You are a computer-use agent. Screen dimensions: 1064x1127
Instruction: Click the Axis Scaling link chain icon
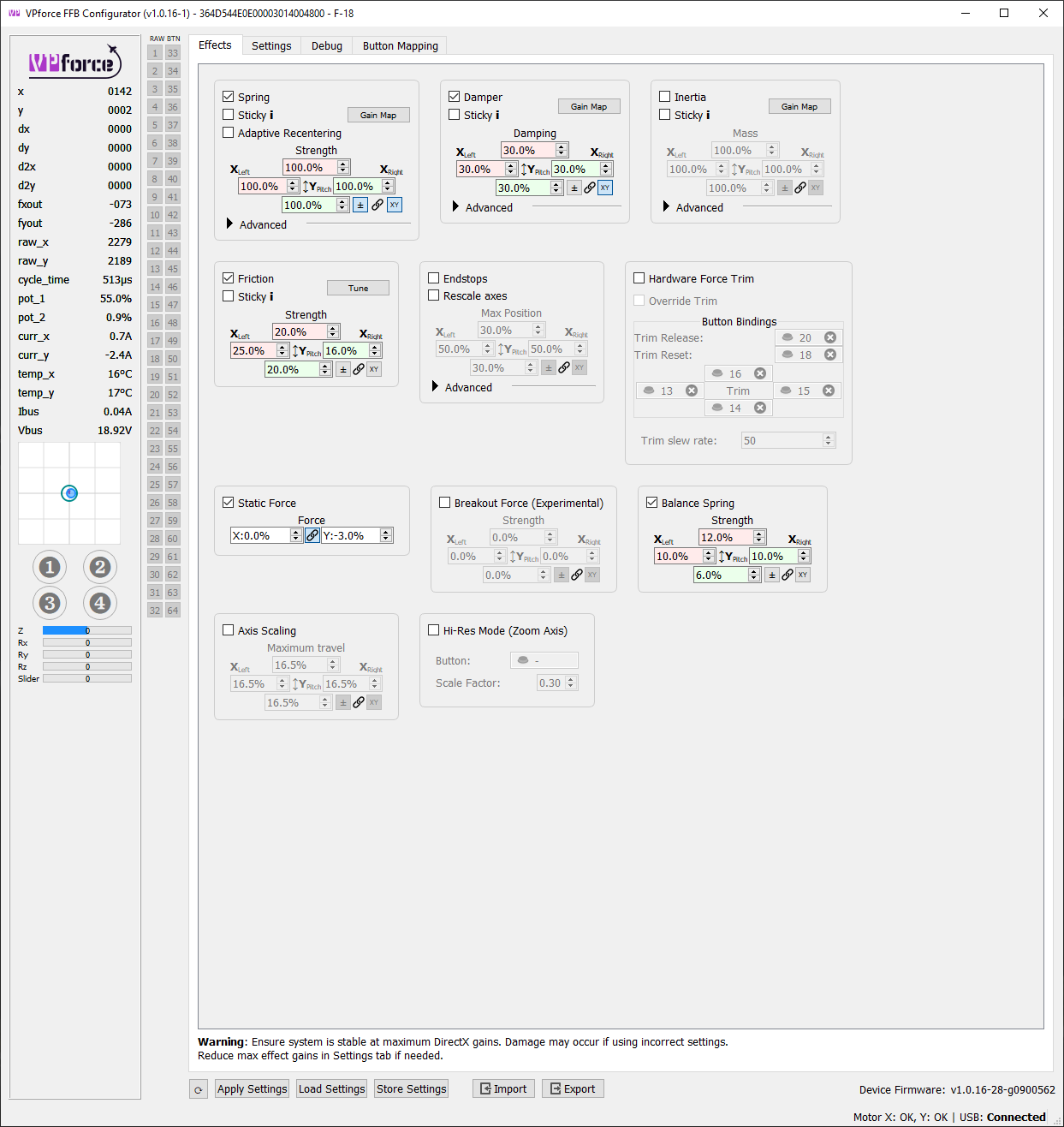359,702
